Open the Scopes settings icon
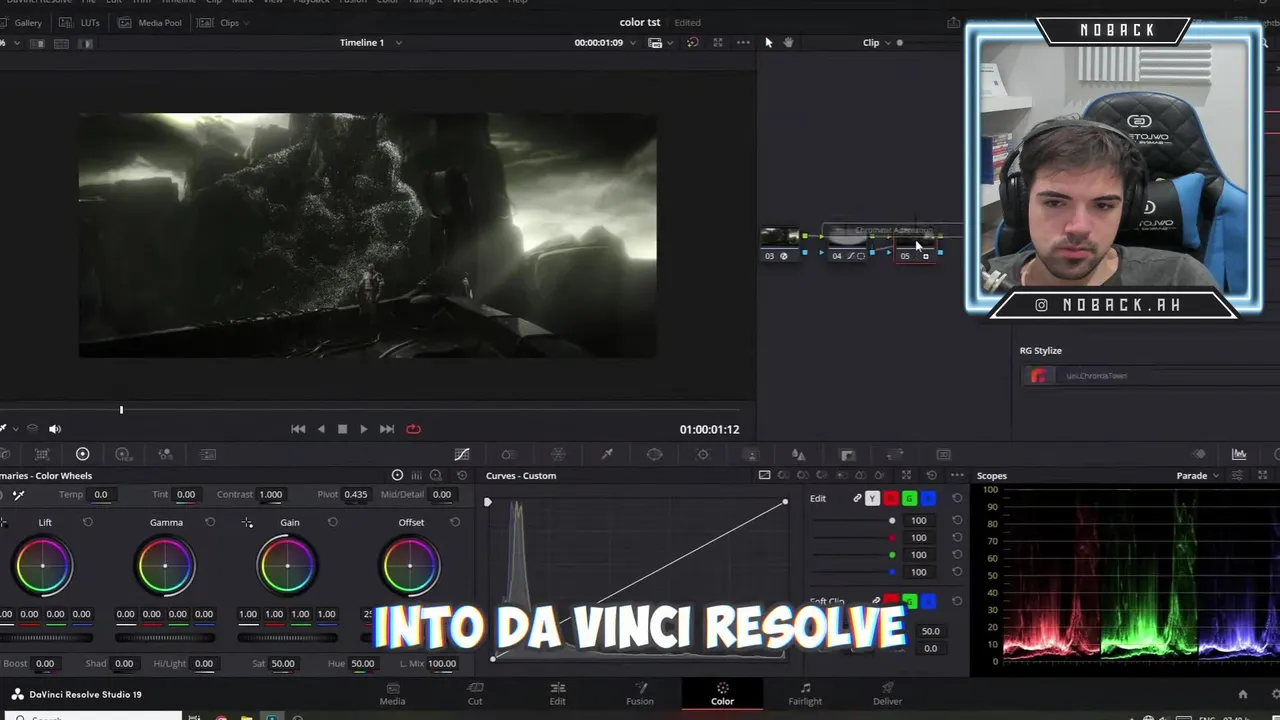The height and width of the screenshot is (720, 1280). click(x=1238, y=476)
